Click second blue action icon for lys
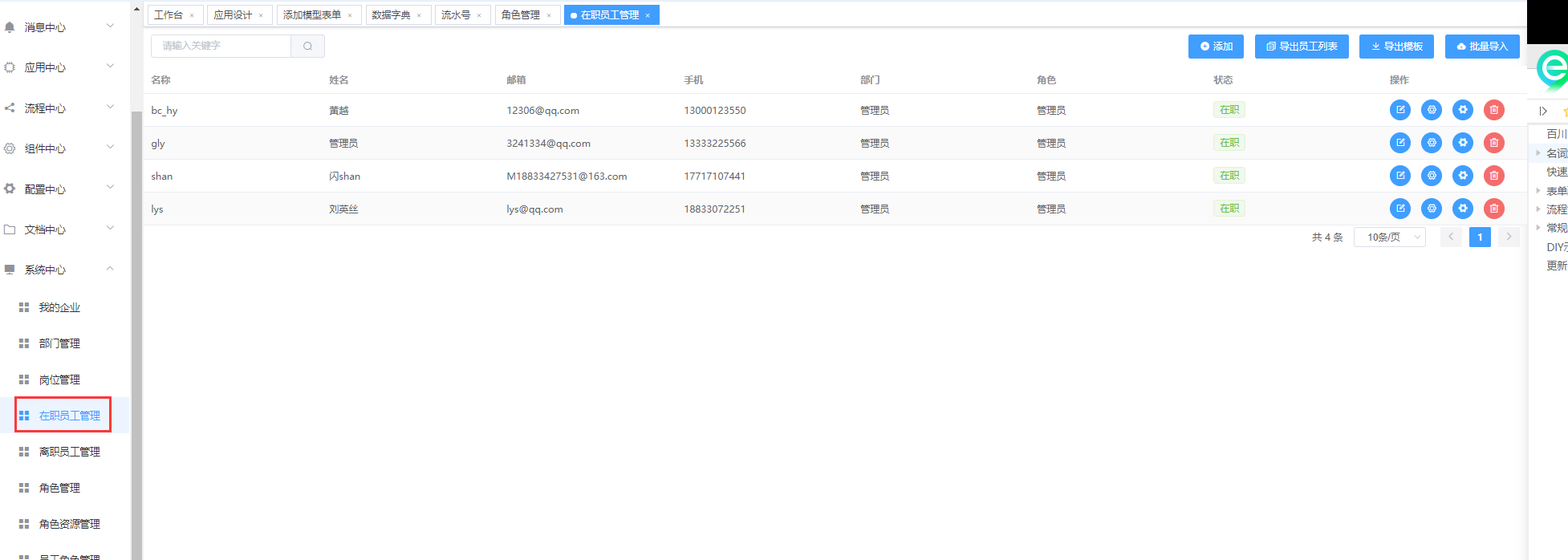 pyautogui.click(x=1432, y=209)
